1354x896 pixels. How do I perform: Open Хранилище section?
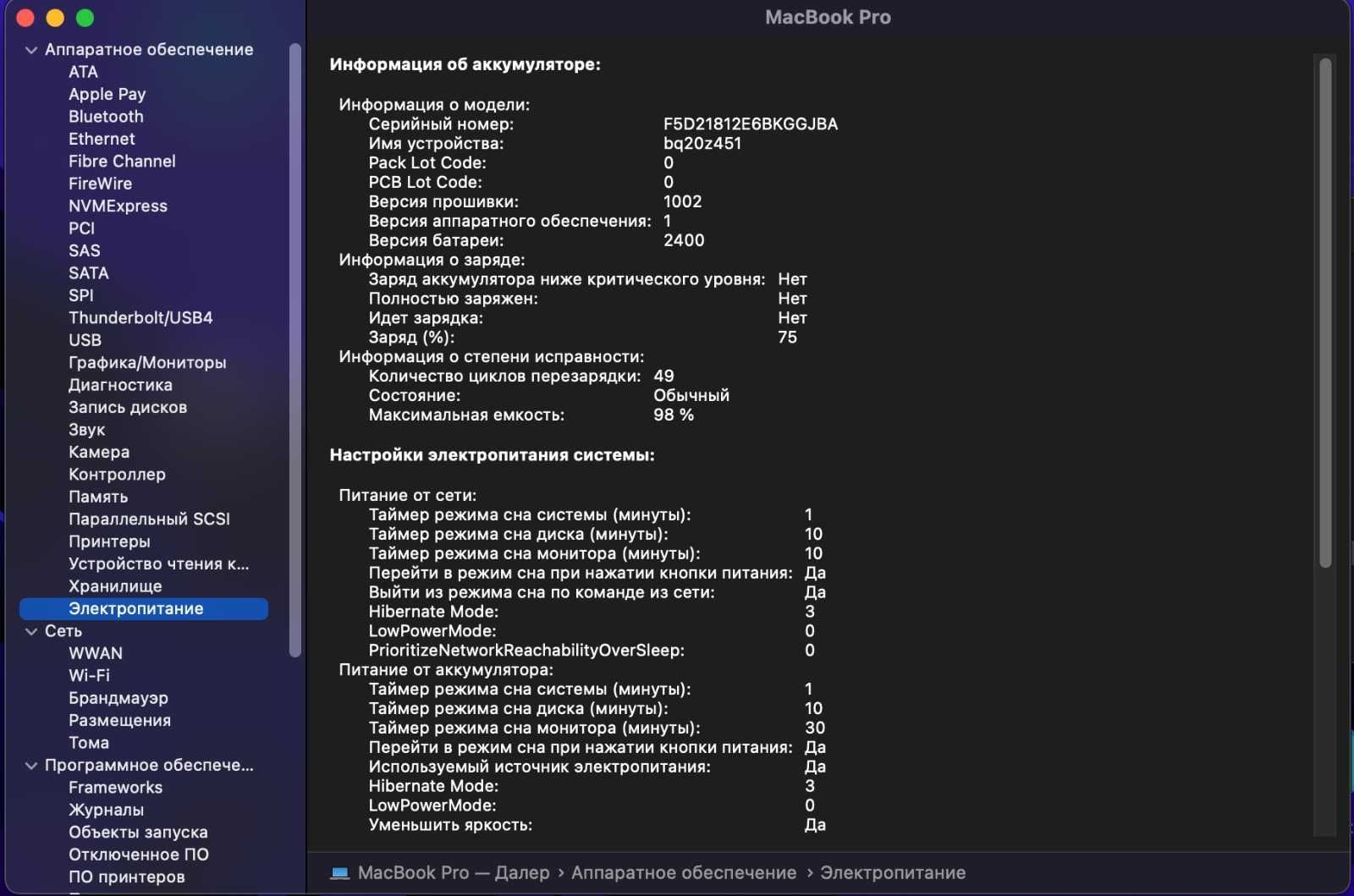[115, 586]
